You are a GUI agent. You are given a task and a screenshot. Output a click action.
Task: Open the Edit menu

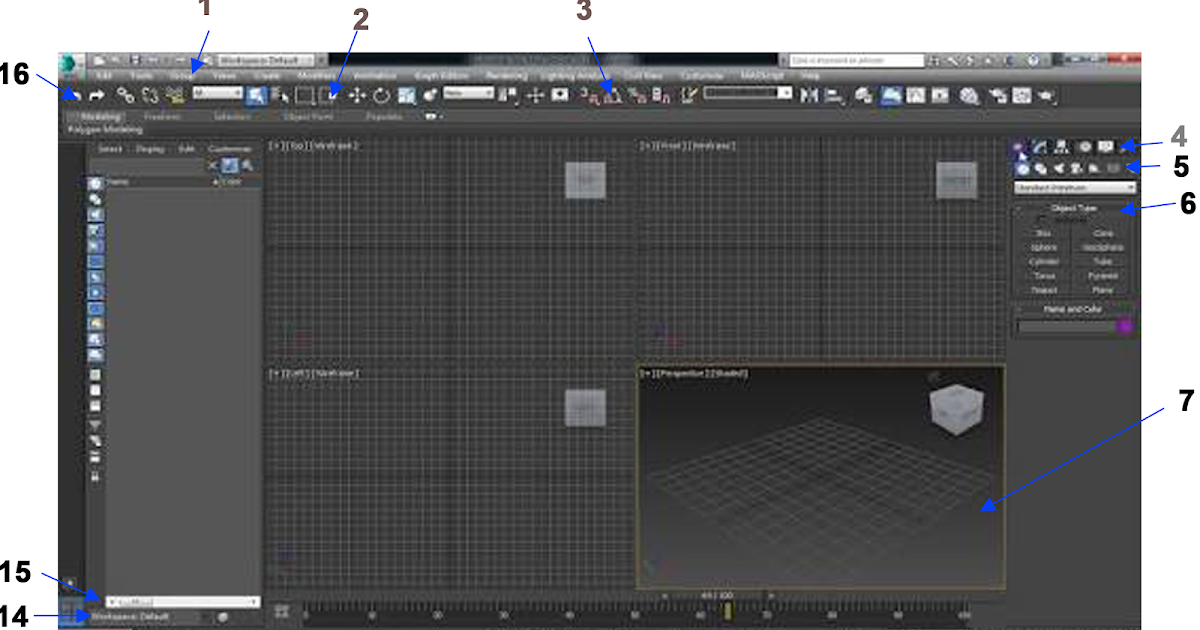pyautogui.click(x=103, y=76)
